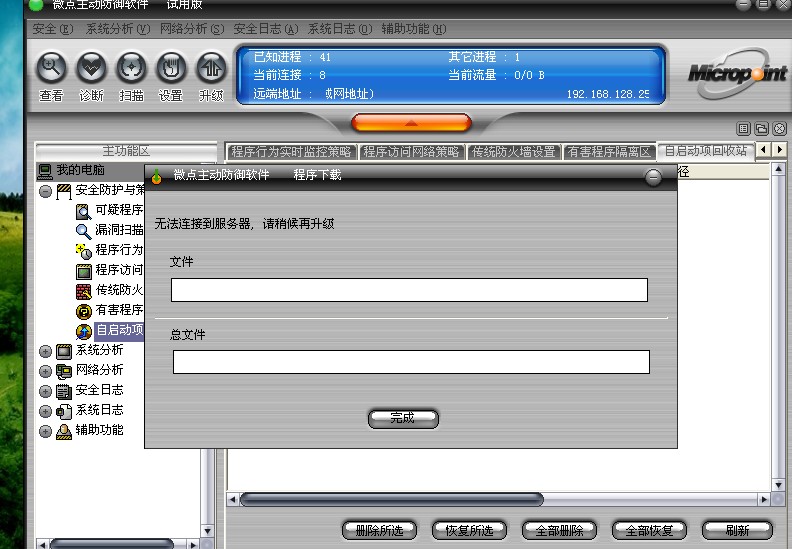Switch to 传统防火墙设置 tab
Viewport: 792px width, 549px height.
513,152
